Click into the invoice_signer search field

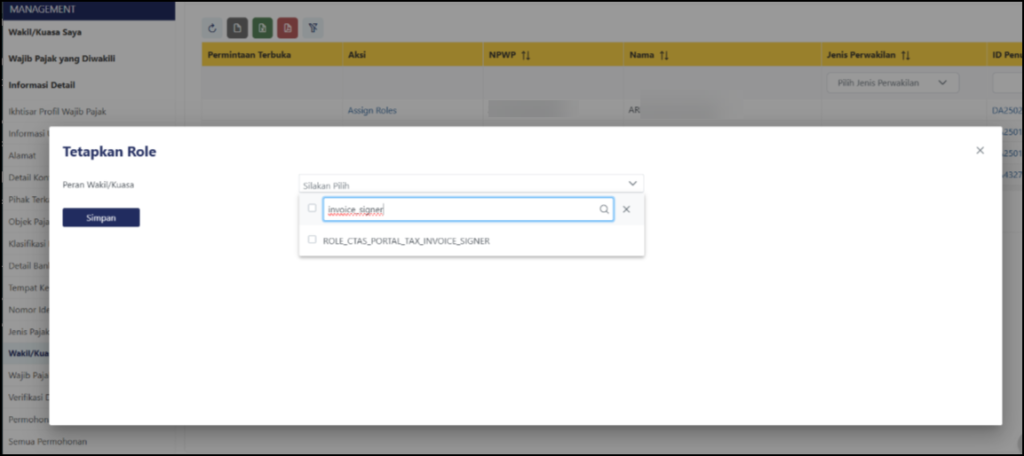coord(460,210)
